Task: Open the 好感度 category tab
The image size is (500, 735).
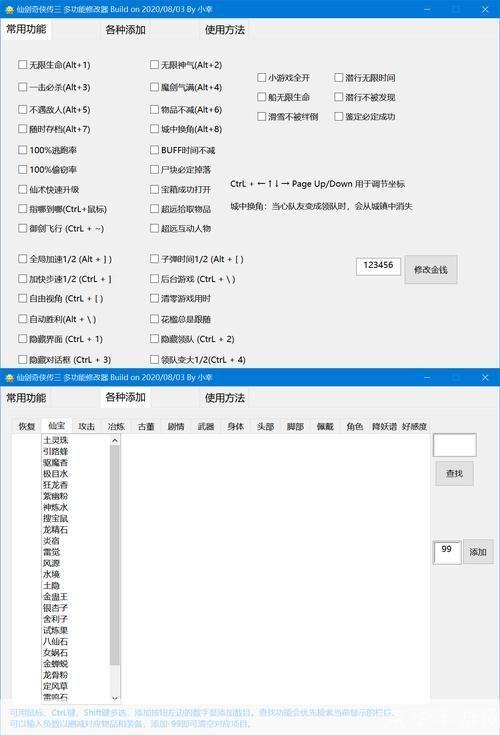Action: 414,427
